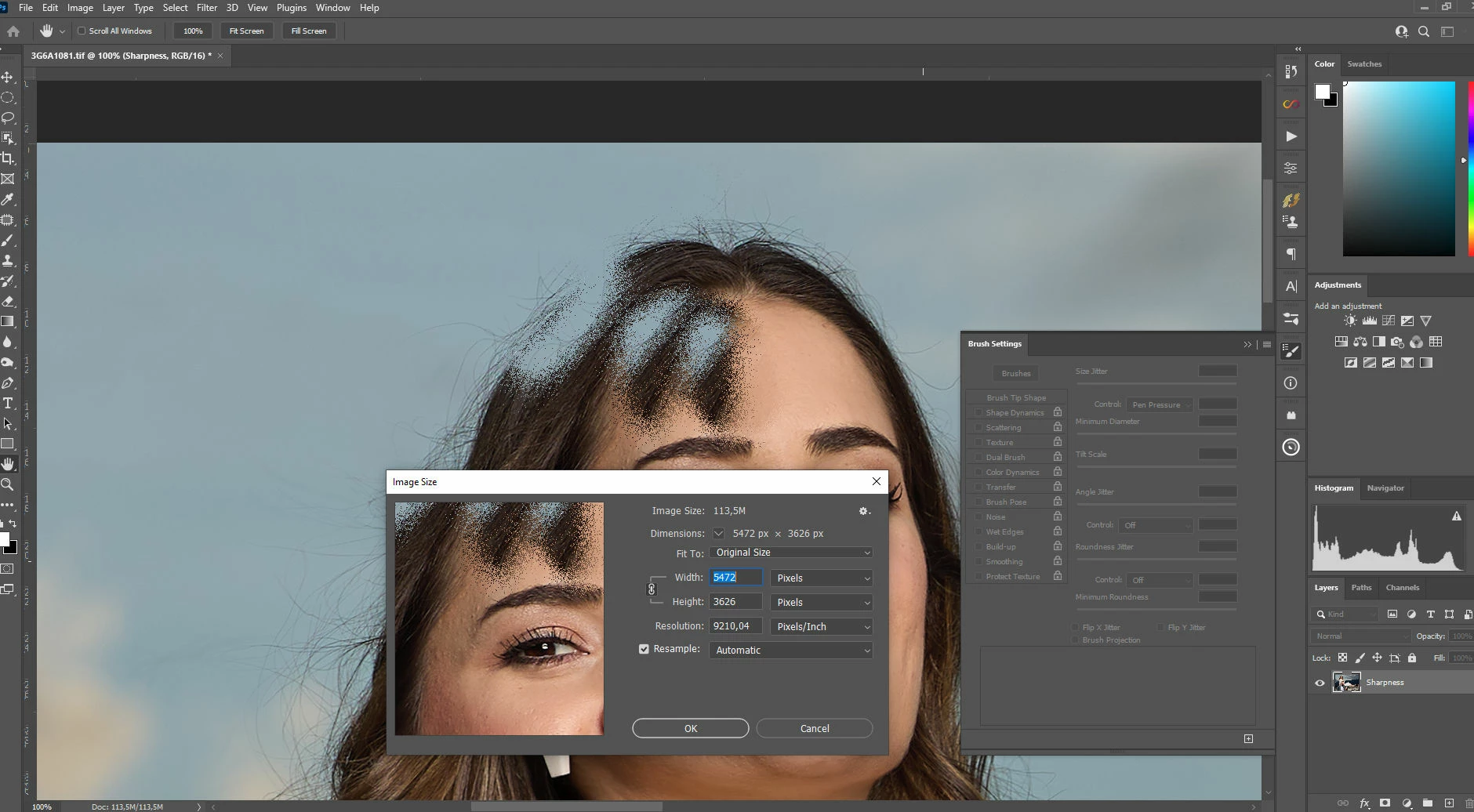Viewport: 1474px width, 812px height.
Task: Open the layer blend mode Normal dropdown
Action: tap(1360, 636)
